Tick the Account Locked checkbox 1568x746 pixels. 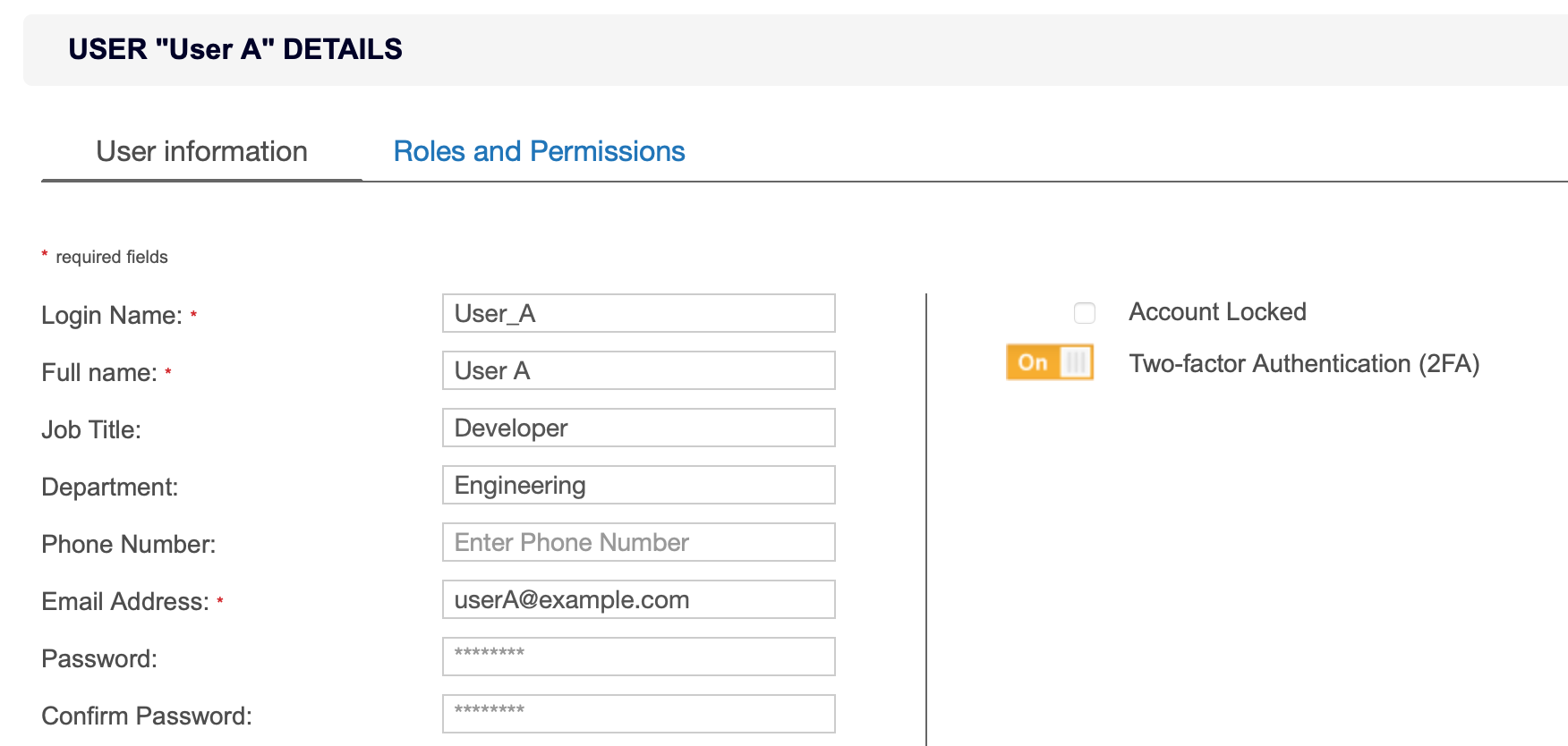(1084, 313)
